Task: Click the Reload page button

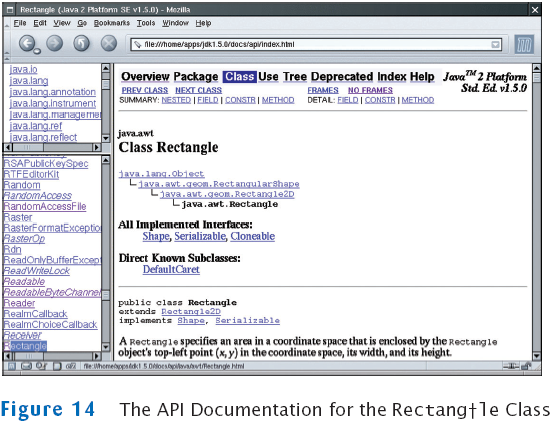Action: pos(81,44)
